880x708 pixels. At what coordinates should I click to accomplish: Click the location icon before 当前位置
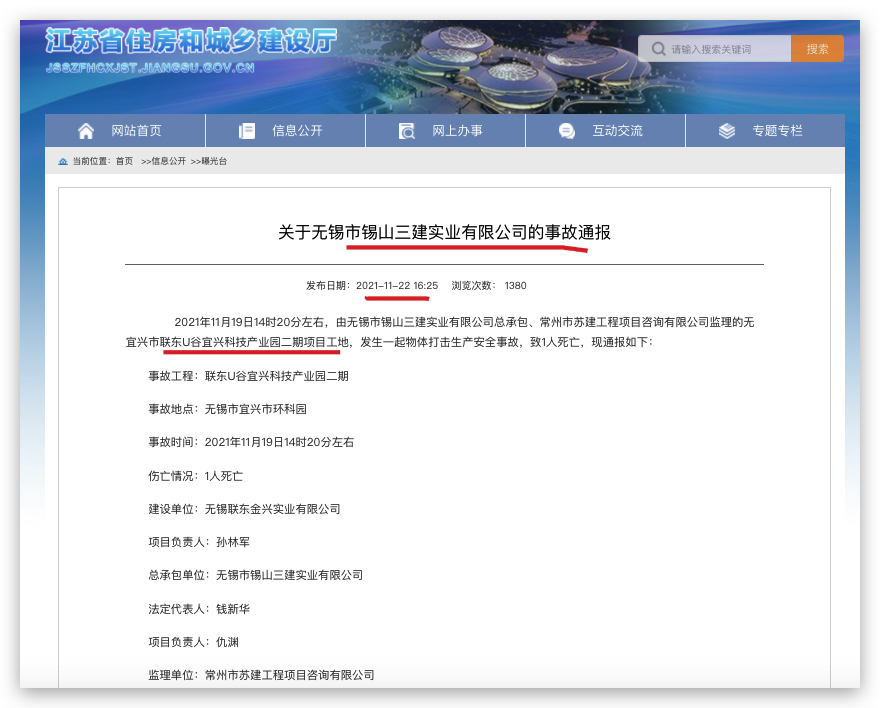pos(63,161)
